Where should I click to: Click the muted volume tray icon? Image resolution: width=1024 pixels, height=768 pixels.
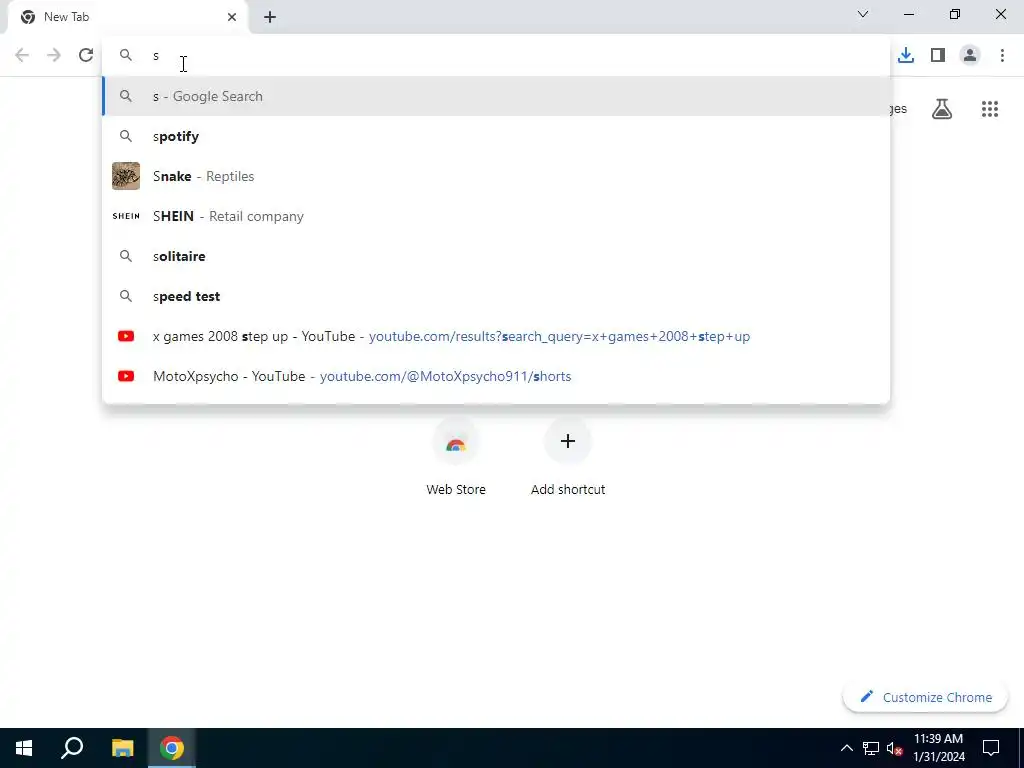894,748
